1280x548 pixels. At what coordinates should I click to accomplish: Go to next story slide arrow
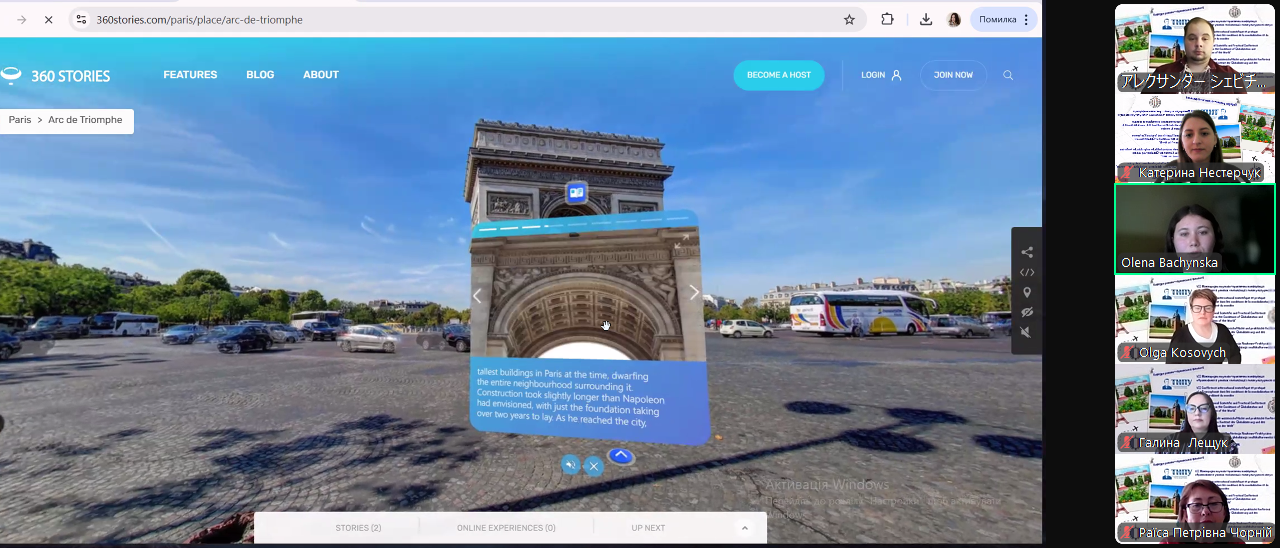[694, 293]
